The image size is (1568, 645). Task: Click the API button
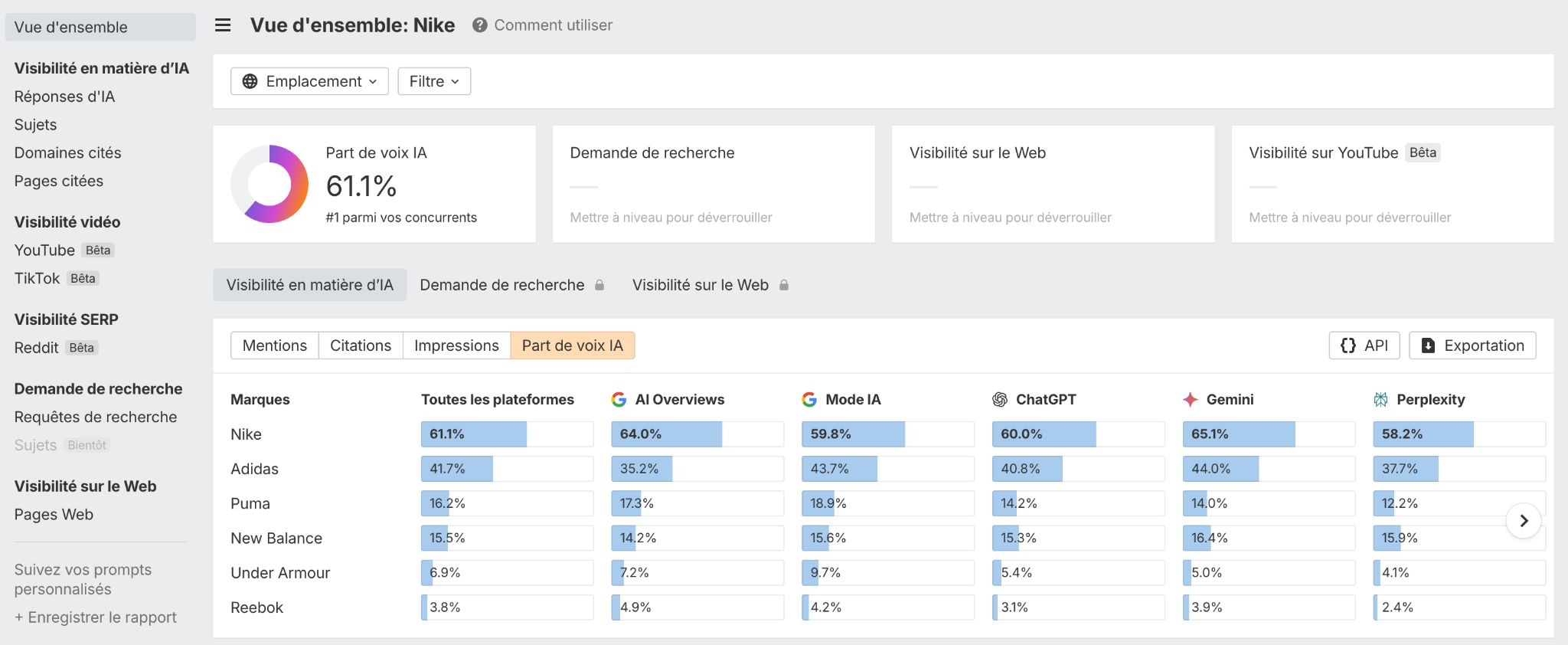[x=1364, y=345]
